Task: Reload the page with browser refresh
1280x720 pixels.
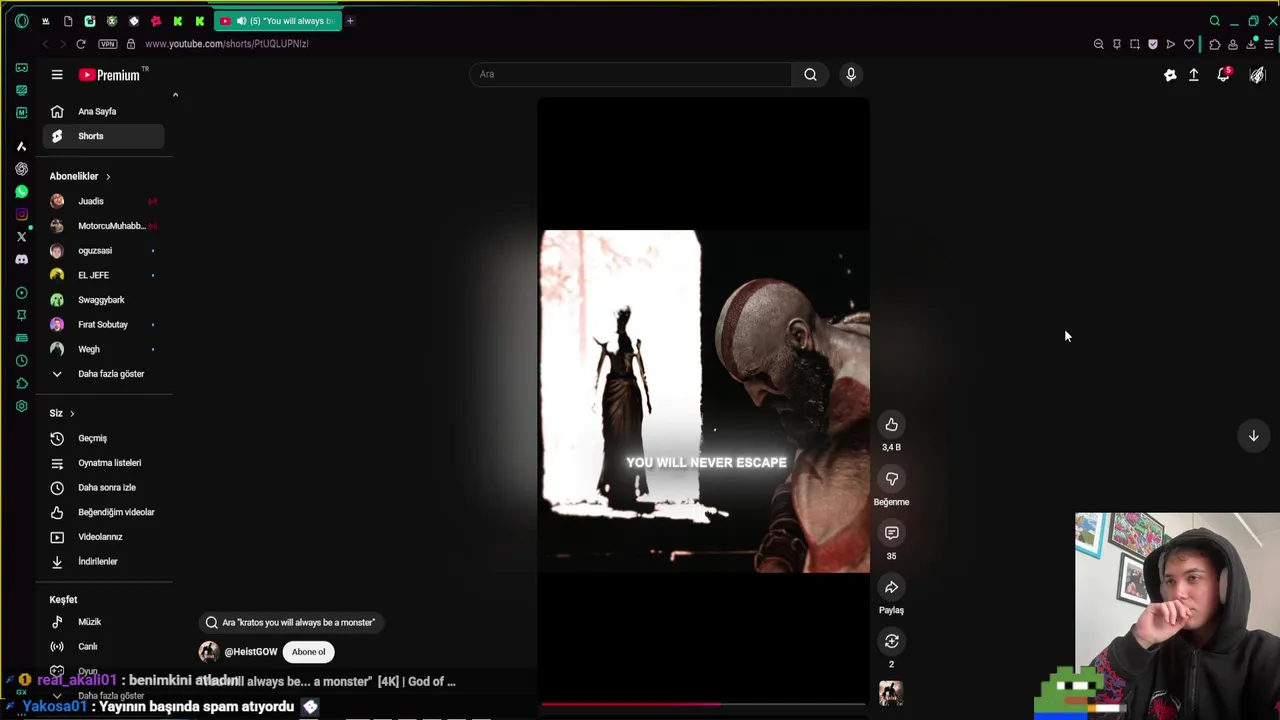Action: click(81, 44)
